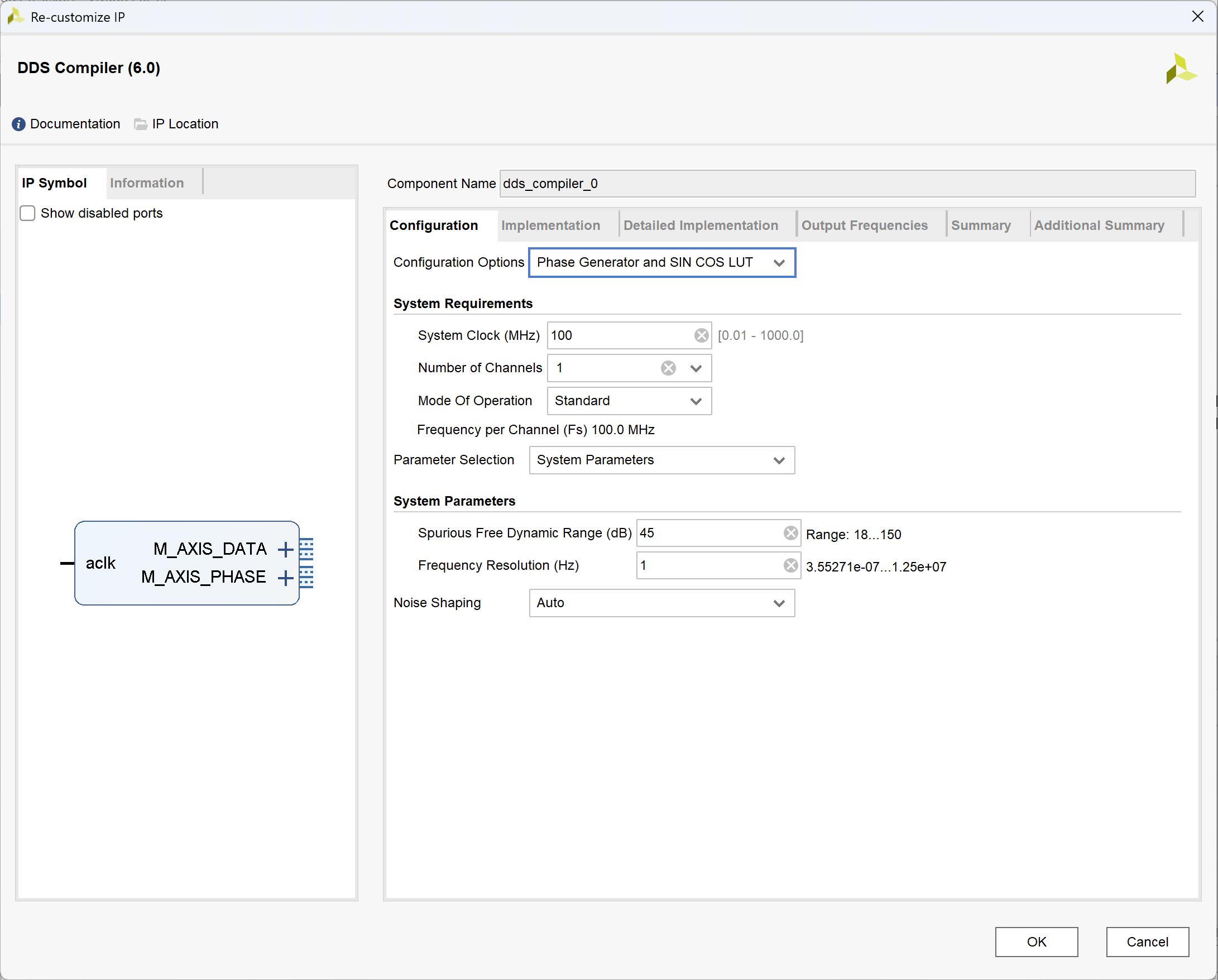Click the System Parameters heading
Image resolution: width=1218 pixels, height=980 pixels.
pyautogui.click(x=454, y=502)
